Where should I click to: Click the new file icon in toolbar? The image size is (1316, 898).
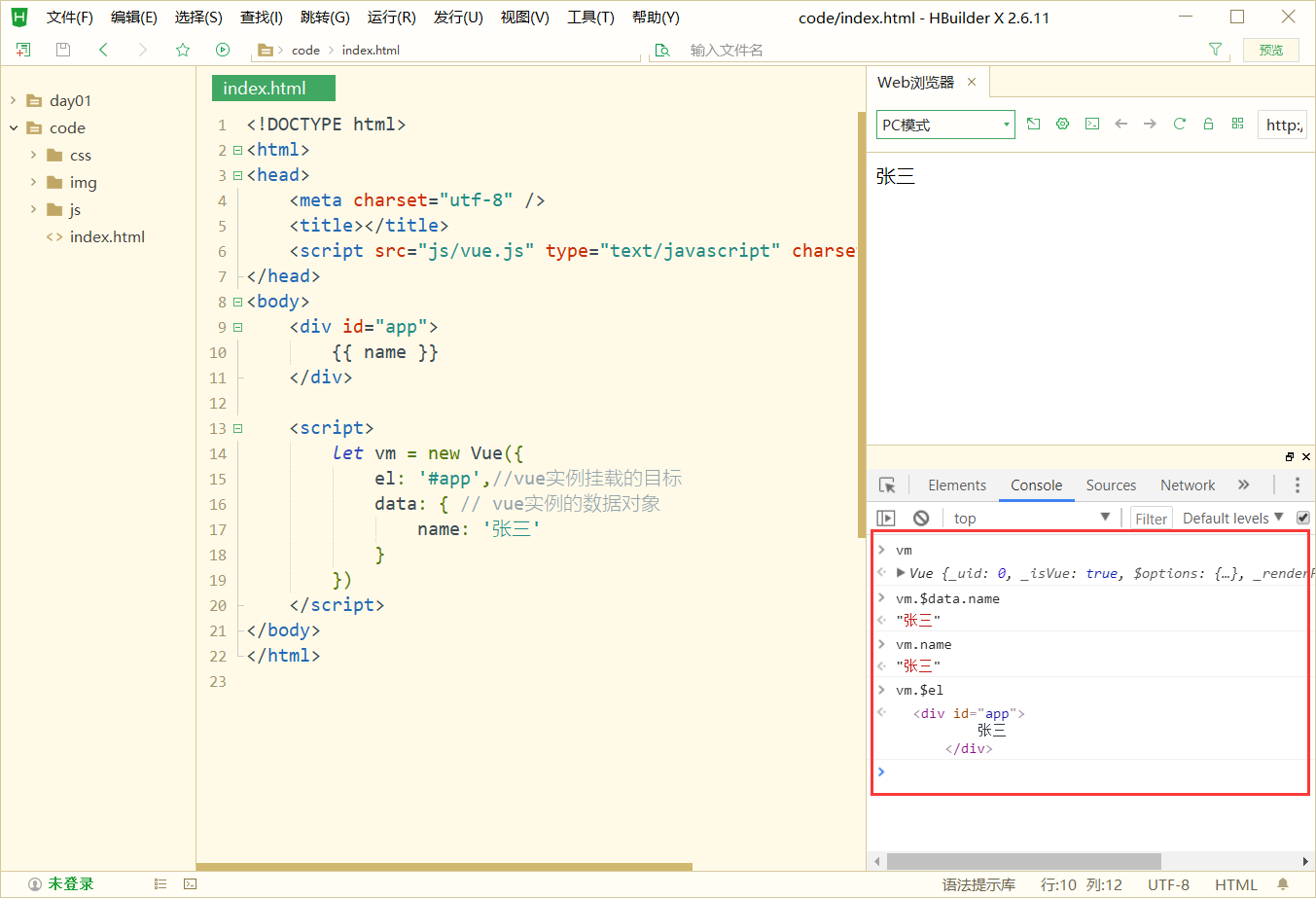[23, 50]
